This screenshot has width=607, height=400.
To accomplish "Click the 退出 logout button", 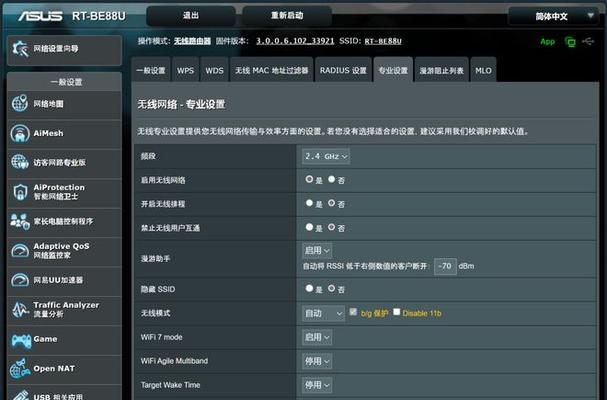I will point(190,16).
